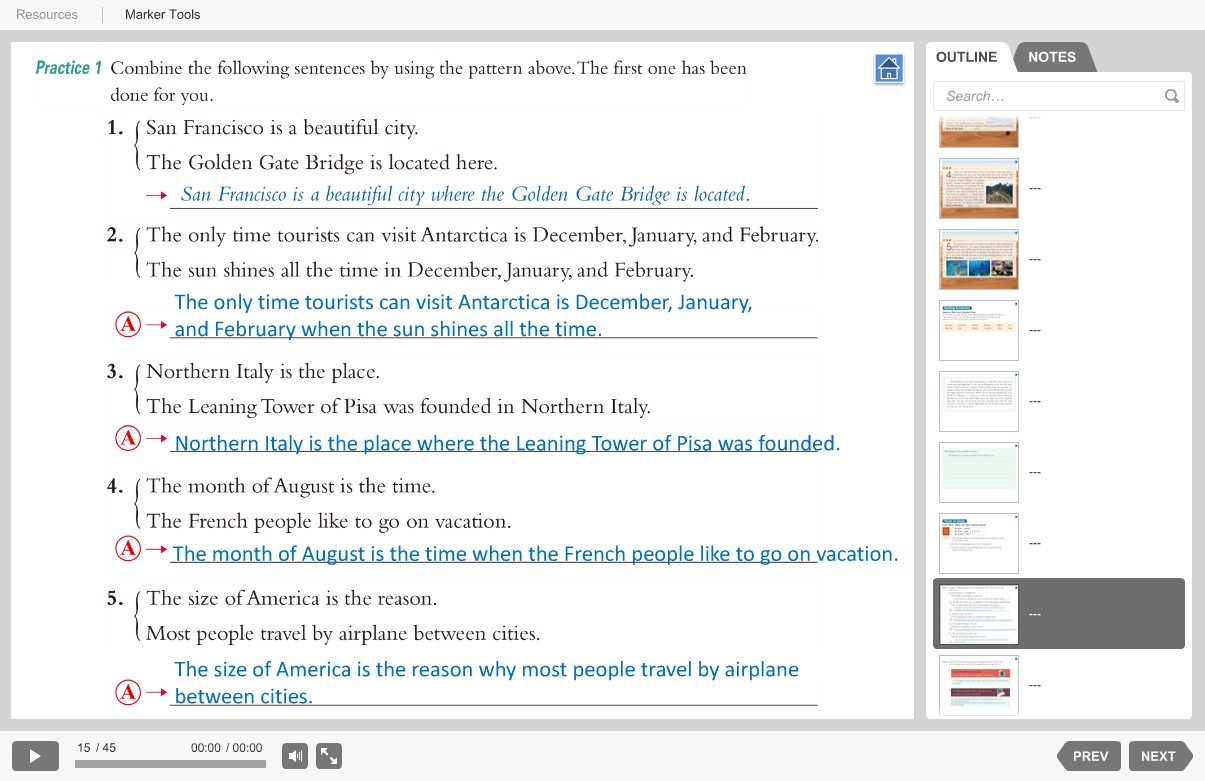Click the red circled A for sentence 5
The width and height of the screenshot is (1205, 781).
click(128, 692)
